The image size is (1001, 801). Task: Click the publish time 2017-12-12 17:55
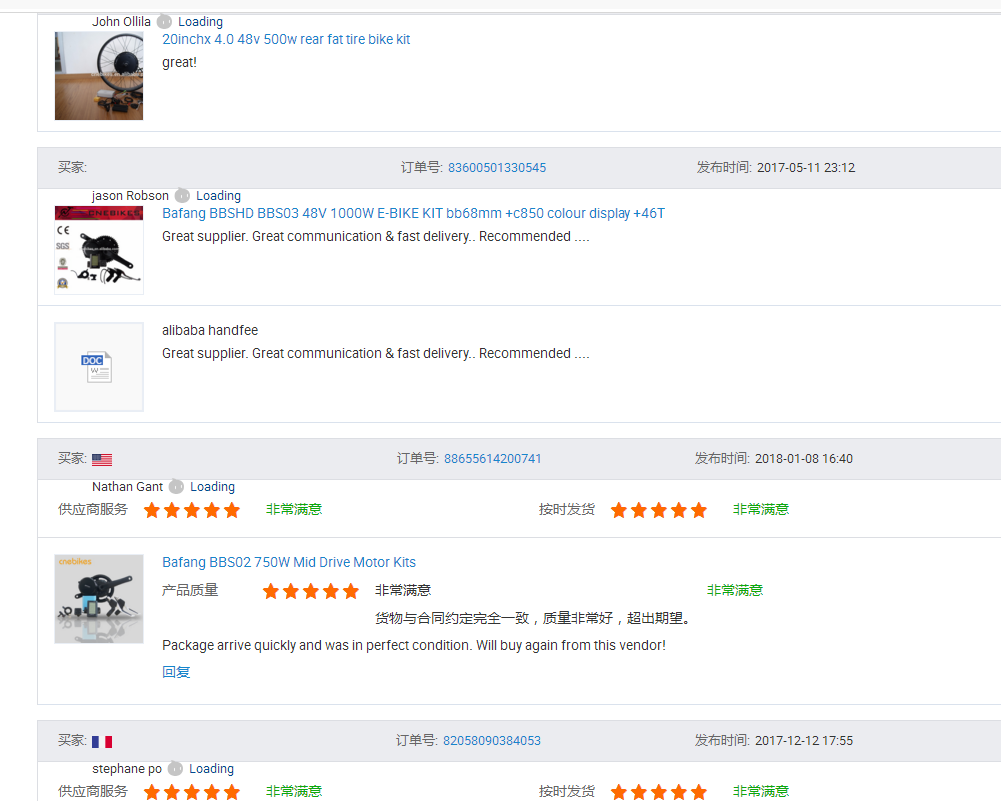[x=804, y=741]
